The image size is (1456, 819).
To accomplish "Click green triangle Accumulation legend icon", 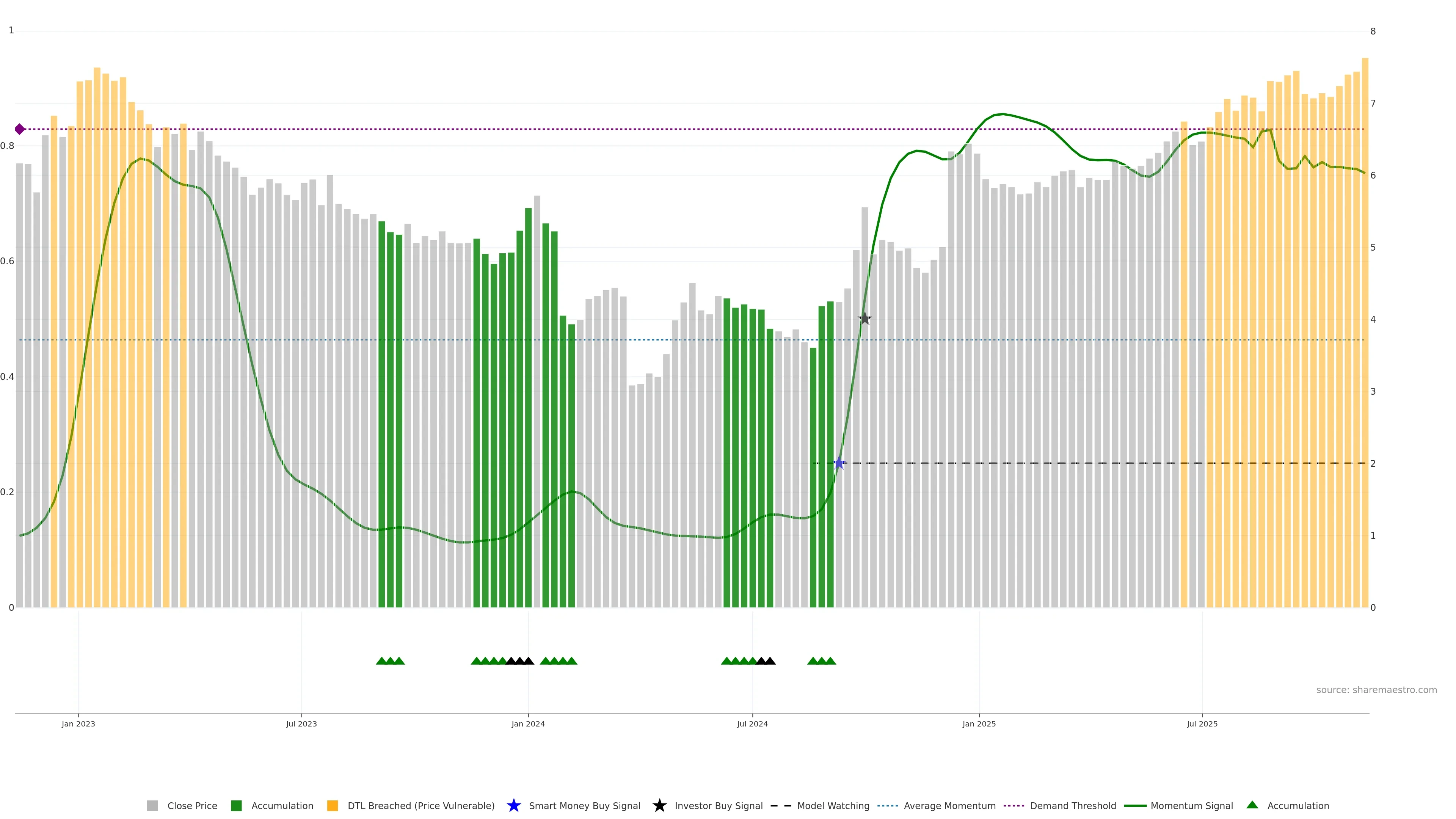I will tap(1252, 805).
